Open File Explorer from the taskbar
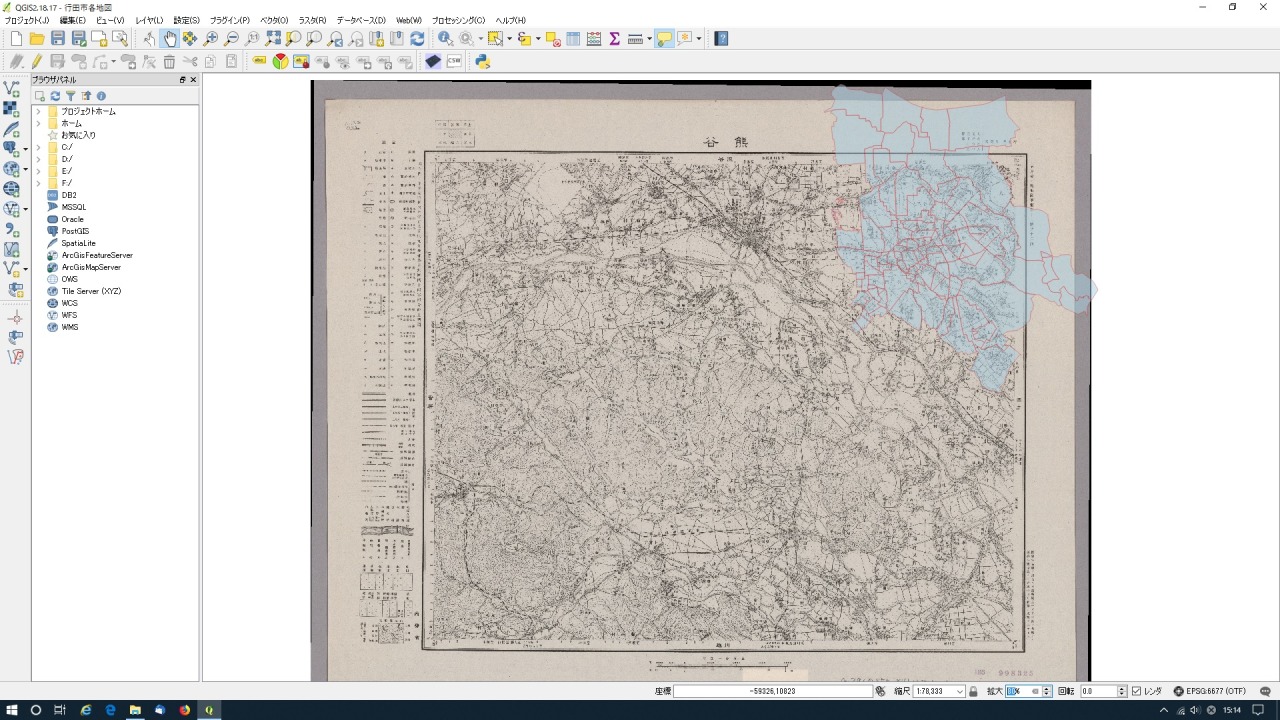 click(x=135, y=710)
